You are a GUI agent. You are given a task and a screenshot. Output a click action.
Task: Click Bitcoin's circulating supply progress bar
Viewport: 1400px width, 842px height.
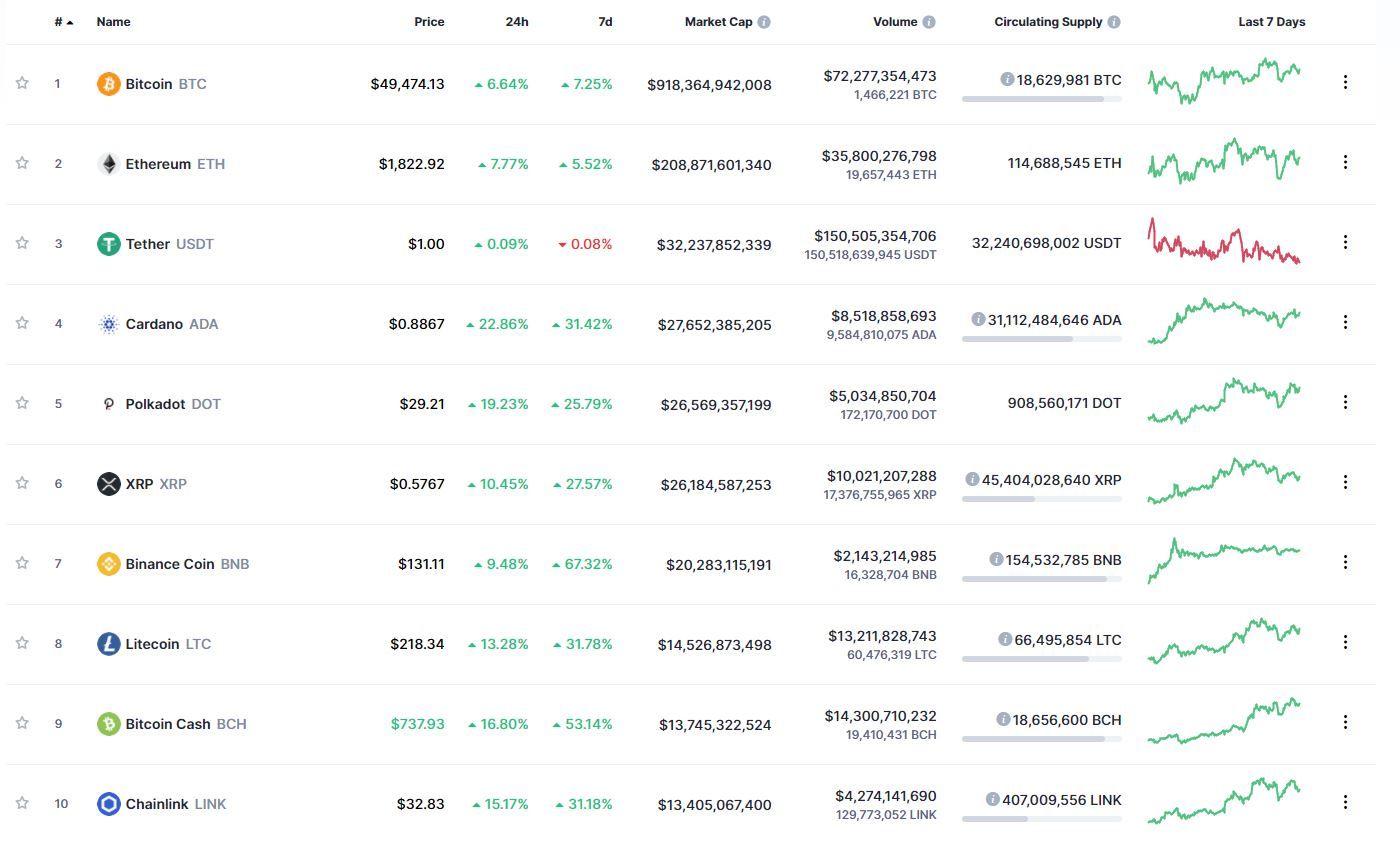(1042, 99)
